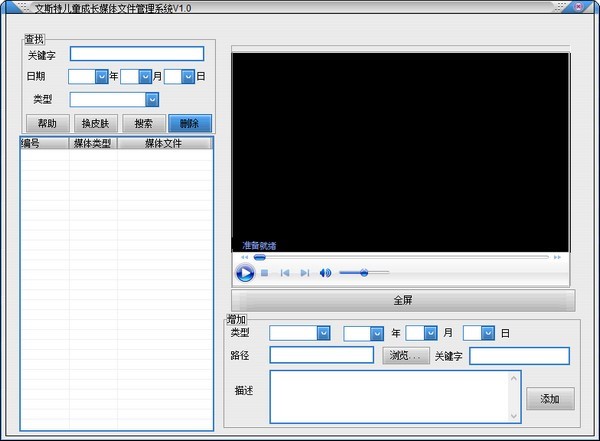Click the 搜索 button
Image resolution: width=600 pixels, height=441 pixels.
pyautogui.click(x=143, y=124)
